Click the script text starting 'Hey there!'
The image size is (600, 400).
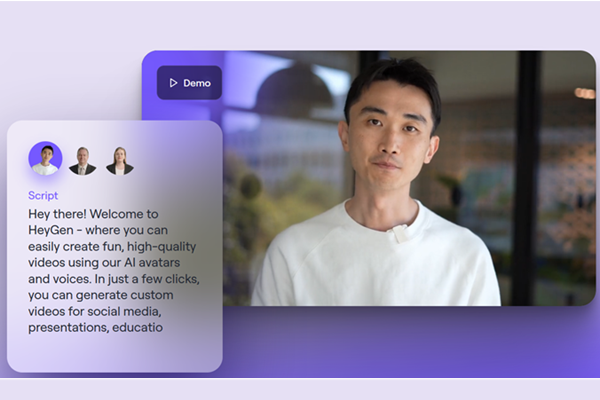(x=114, y=271)
